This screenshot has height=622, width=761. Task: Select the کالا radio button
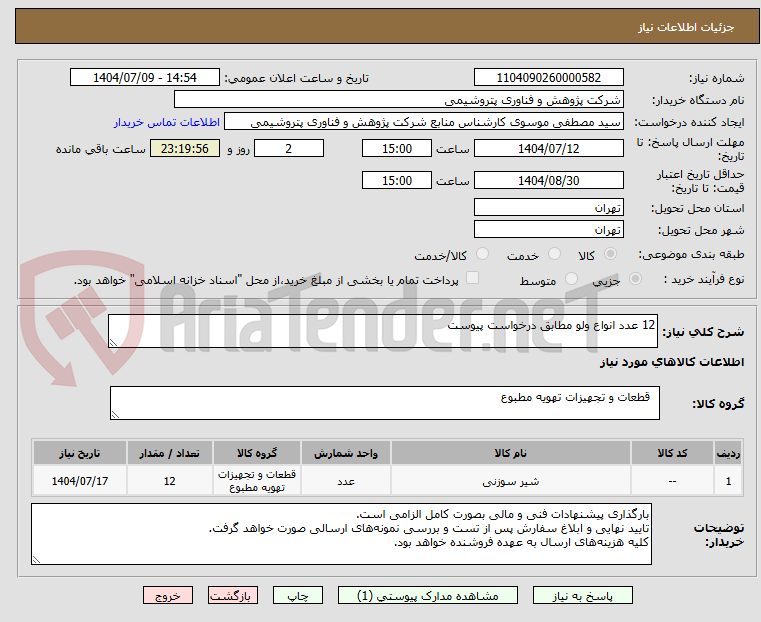pyautogui.click(x=611, y=254)
